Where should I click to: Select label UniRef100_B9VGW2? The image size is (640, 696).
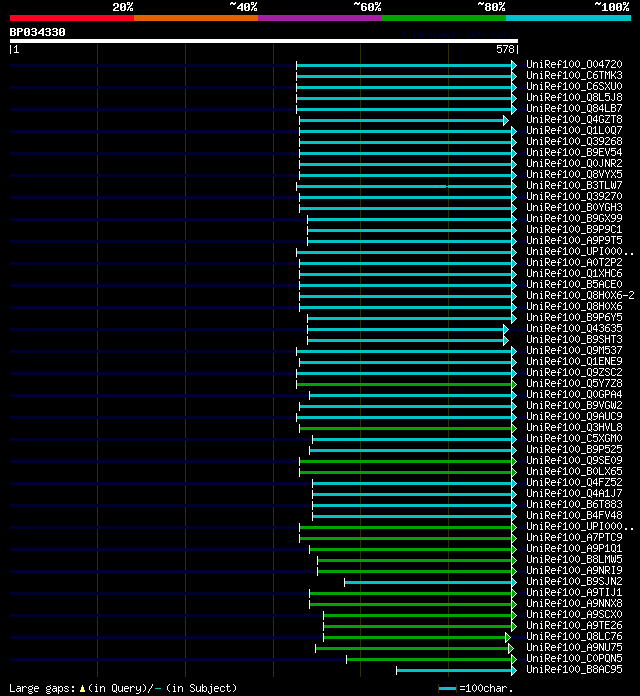(574, 405)
